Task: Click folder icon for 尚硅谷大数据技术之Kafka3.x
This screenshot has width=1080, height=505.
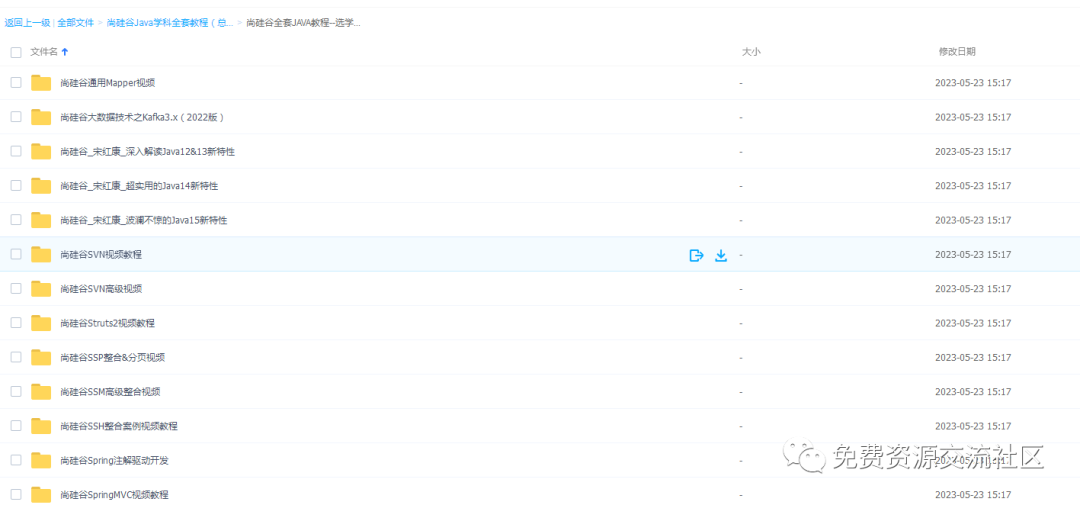Action: pyautogui.click(x=41, y=117)
